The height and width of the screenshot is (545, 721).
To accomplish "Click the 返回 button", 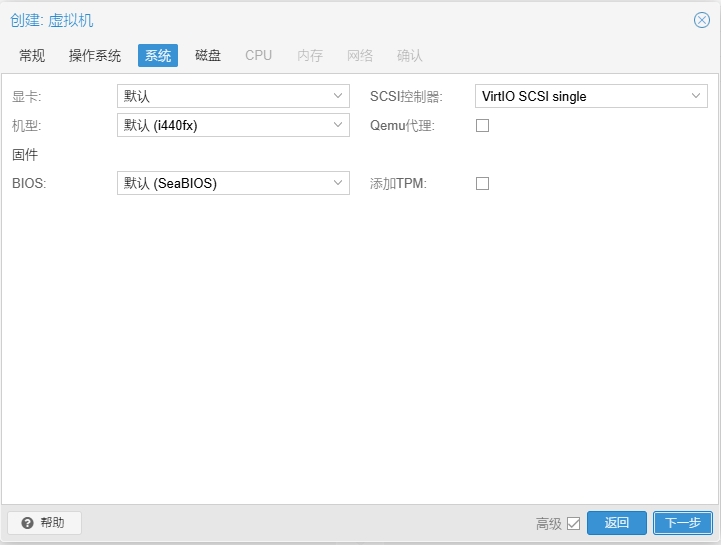I will (x=616, y=523).
